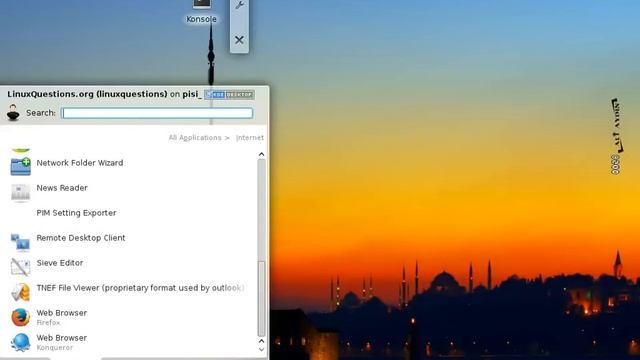The height and width of the screenshot is (360, 640).
Task: Click the KDE Desktop badge in the menu header
Action: pos(229,95)
